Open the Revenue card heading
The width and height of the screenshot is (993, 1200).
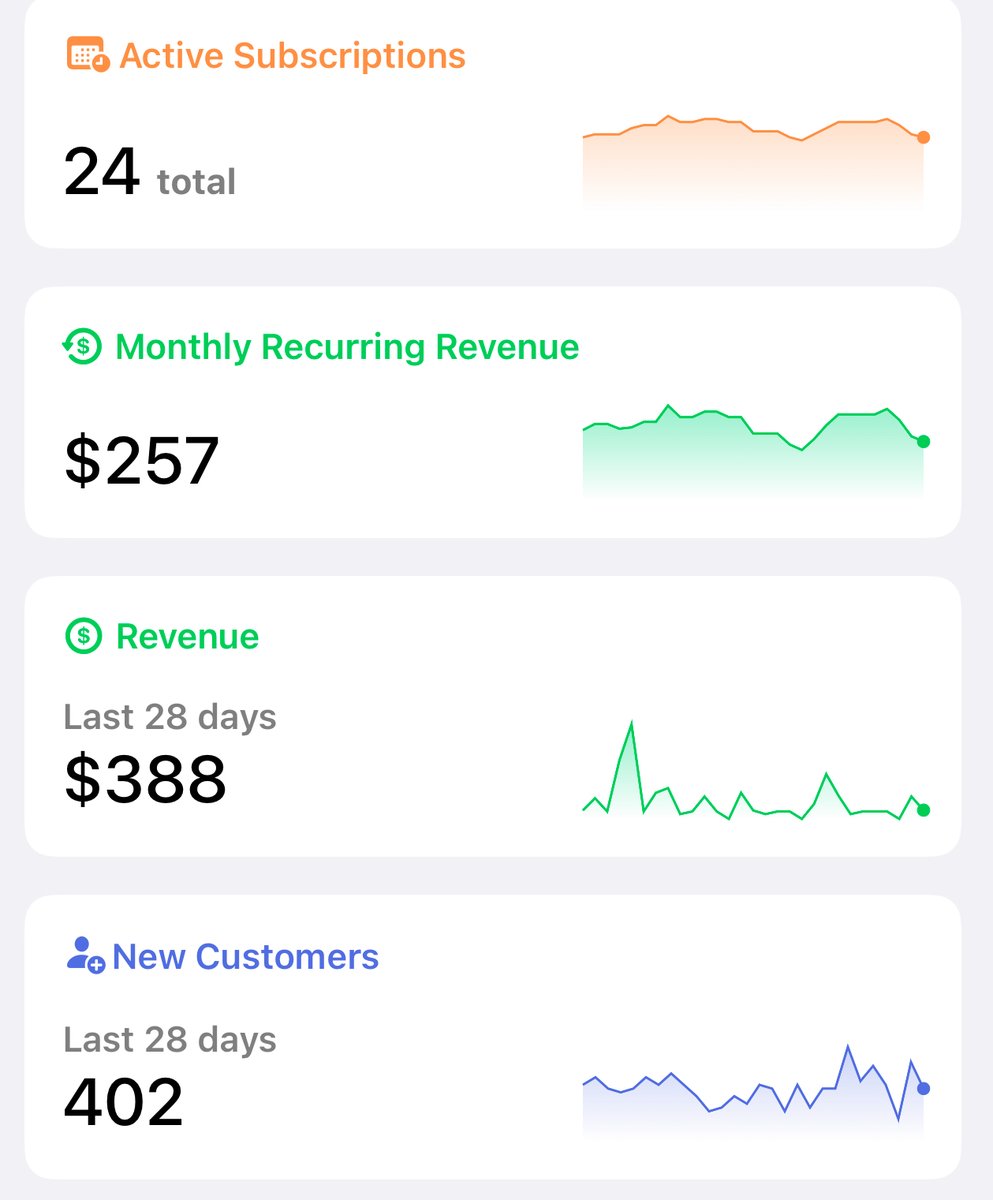[x=187, y=636]
